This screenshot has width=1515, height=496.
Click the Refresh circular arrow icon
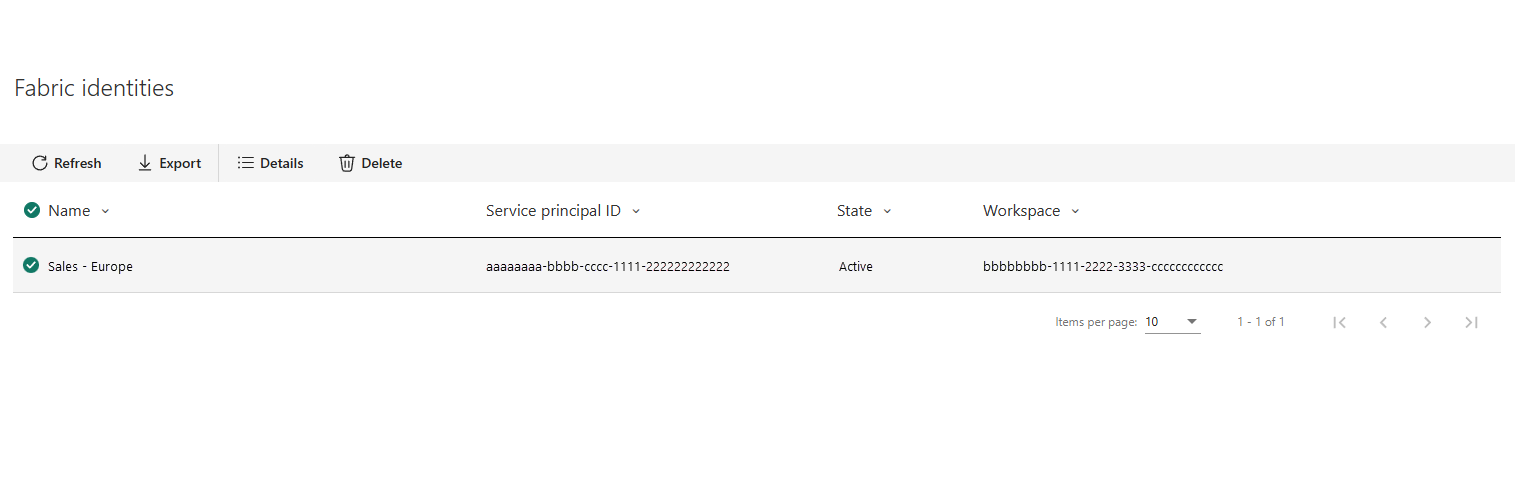coord(40,163)
